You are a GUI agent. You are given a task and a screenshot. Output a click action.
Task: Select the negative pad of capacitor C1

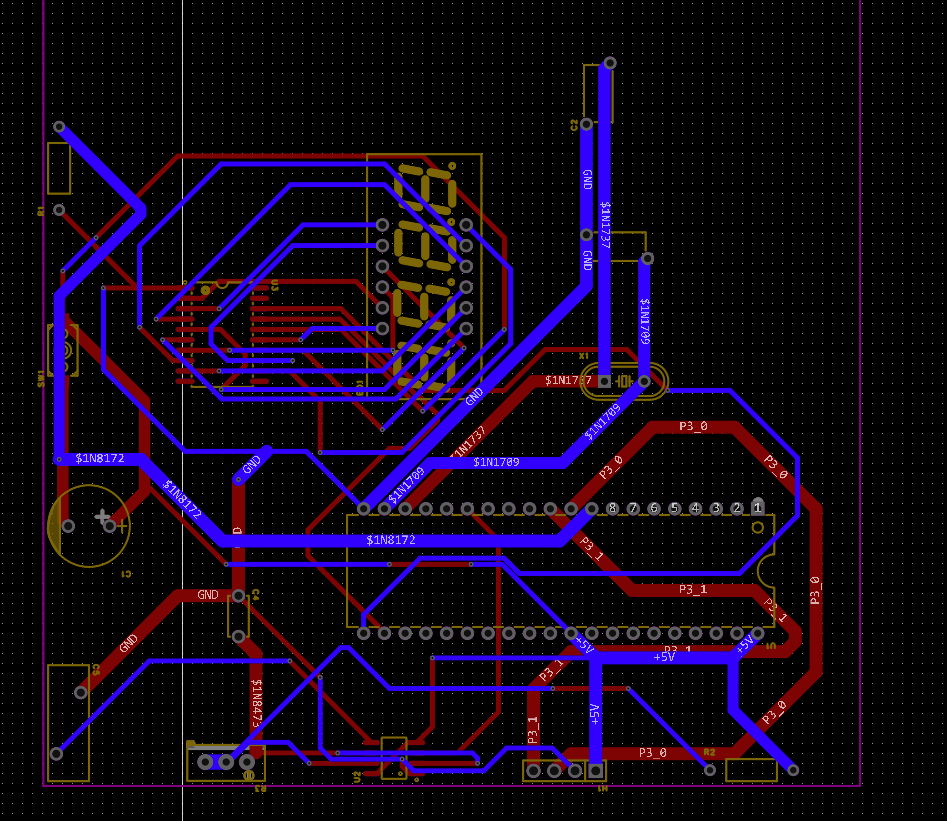click(x=68, y=526)
